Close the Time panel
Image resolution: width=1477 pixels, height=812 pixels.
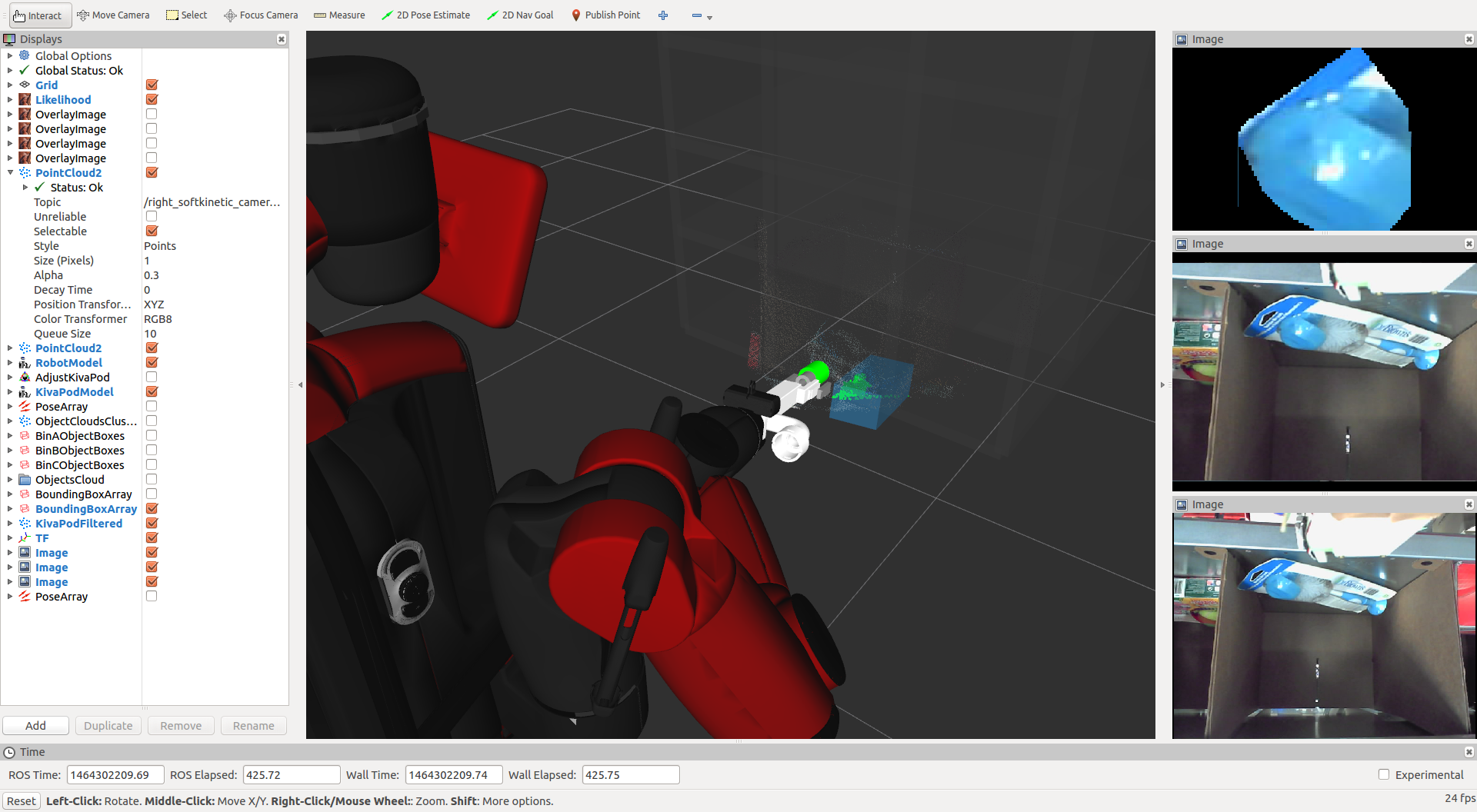point(1469,752)
